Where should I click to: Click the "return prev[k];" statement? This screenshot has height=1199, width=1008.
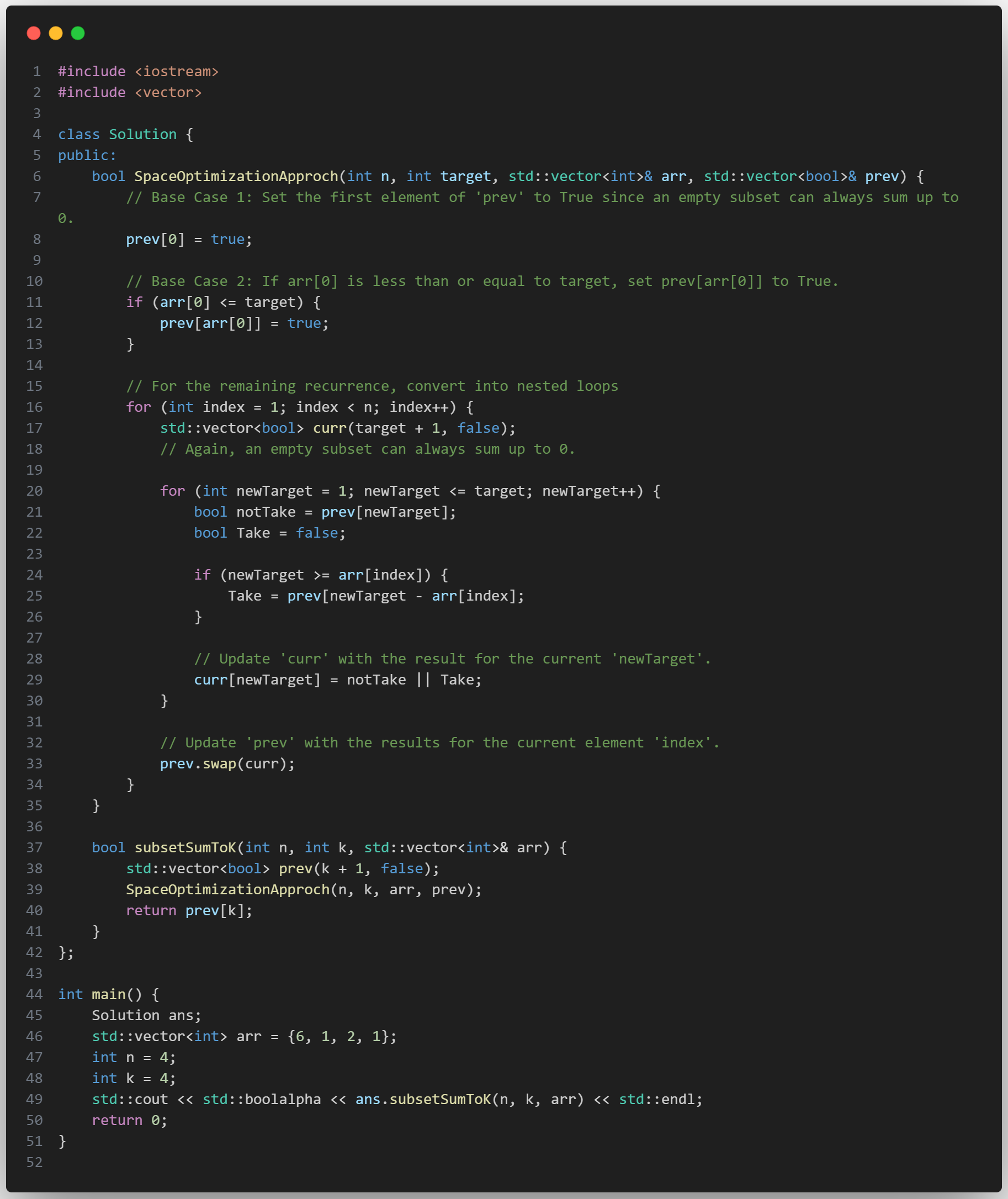[189, 910]
